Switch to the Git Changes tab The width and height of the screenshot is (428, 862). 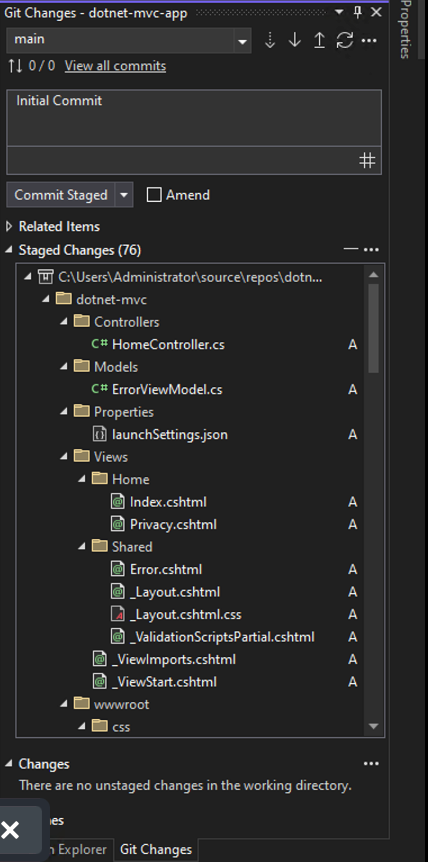tap(155, 849)
